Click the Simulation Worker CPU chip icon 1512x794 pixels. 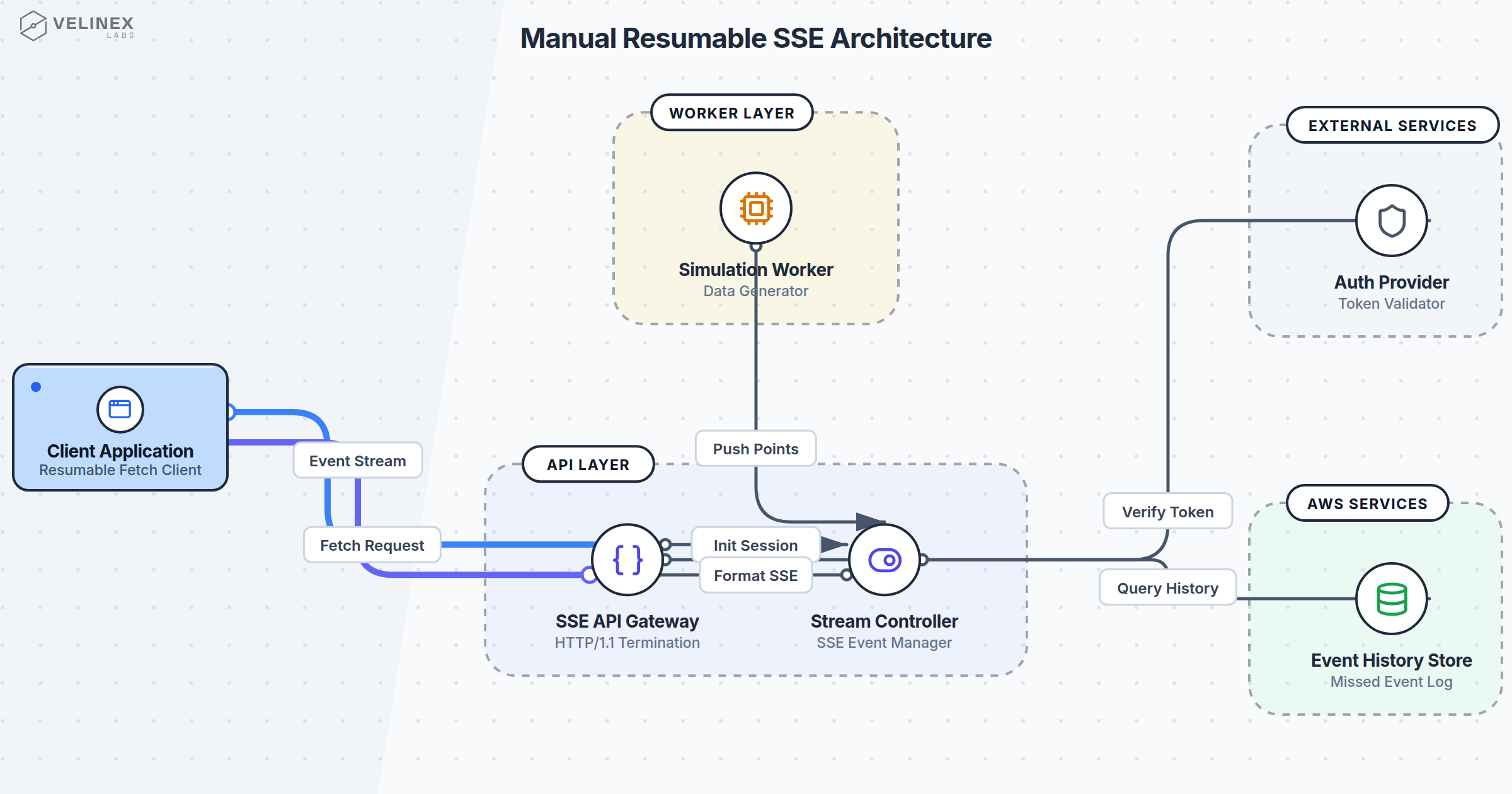pos(756,208)
